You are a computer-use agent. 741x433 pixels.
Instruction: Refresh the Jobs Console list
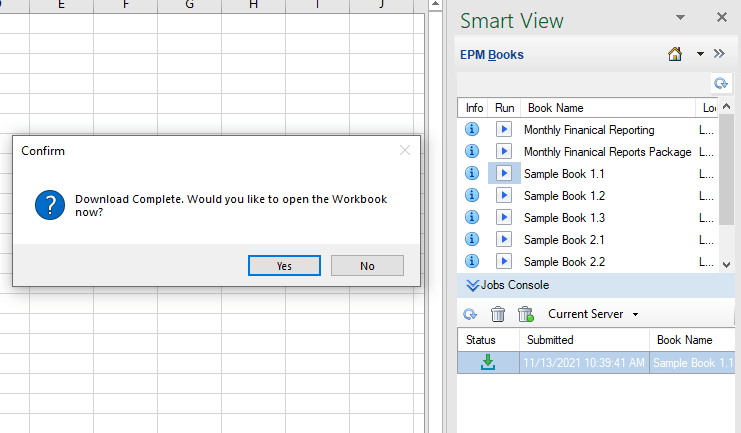[x=470, y=314]
